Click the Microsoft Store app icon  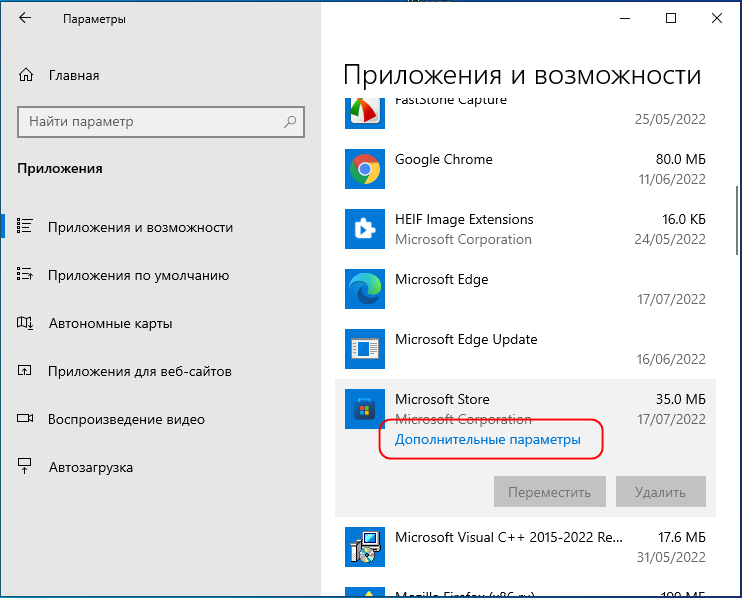pos(364,409)
